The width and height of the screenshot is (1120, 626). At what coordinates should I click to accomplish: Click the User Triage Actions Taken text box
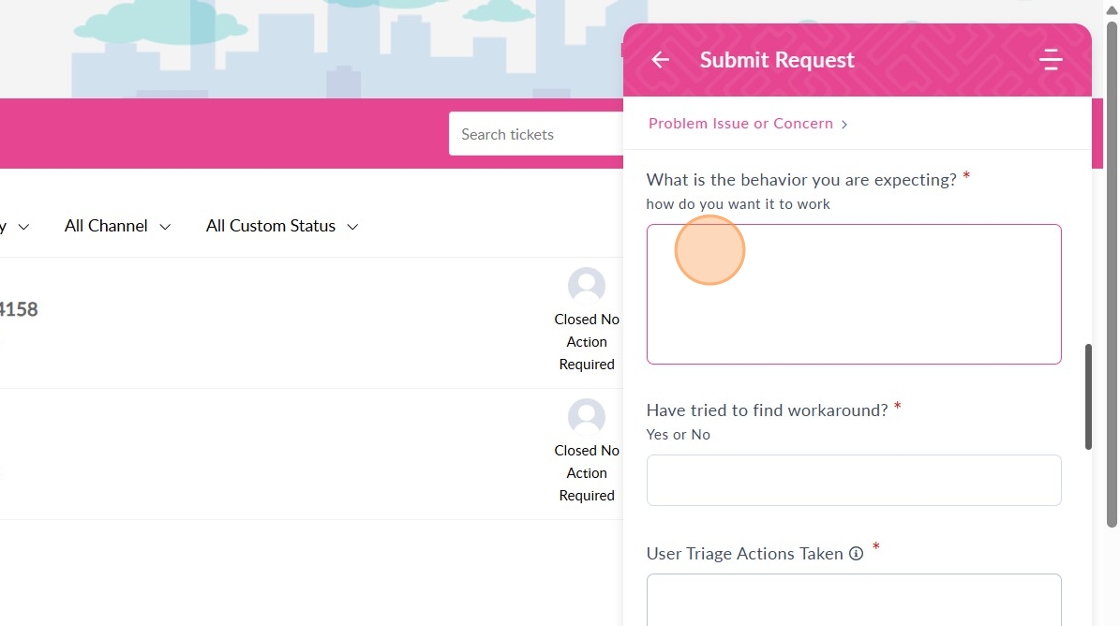coord(853,598)
